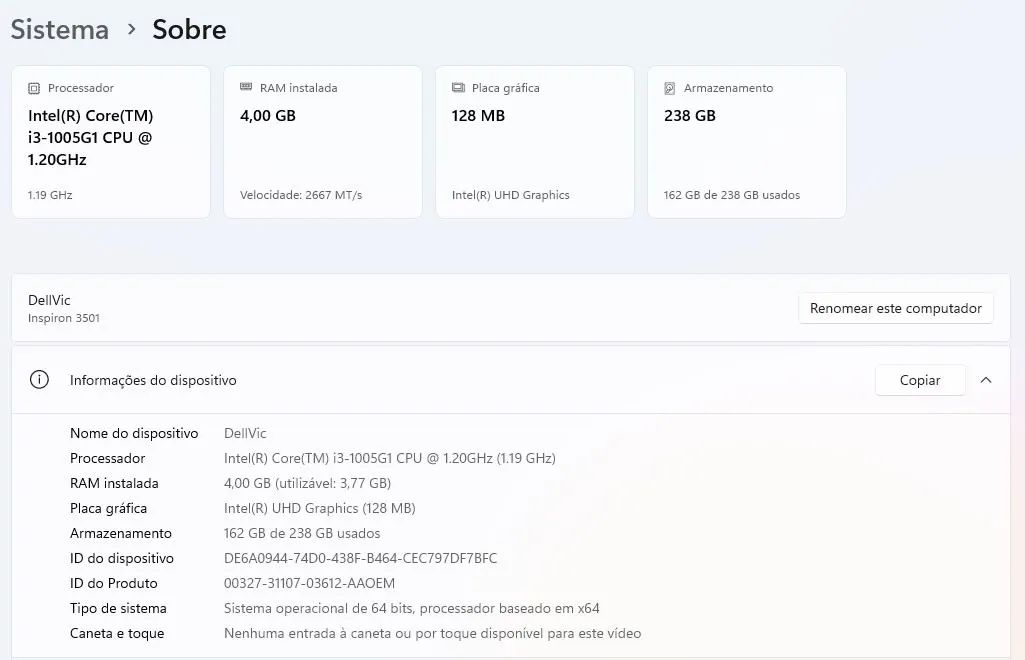Click Renomear este computador button
The width and height of the screenshot is (1025, 660).
pyautogui.click(x=896, y=308)
